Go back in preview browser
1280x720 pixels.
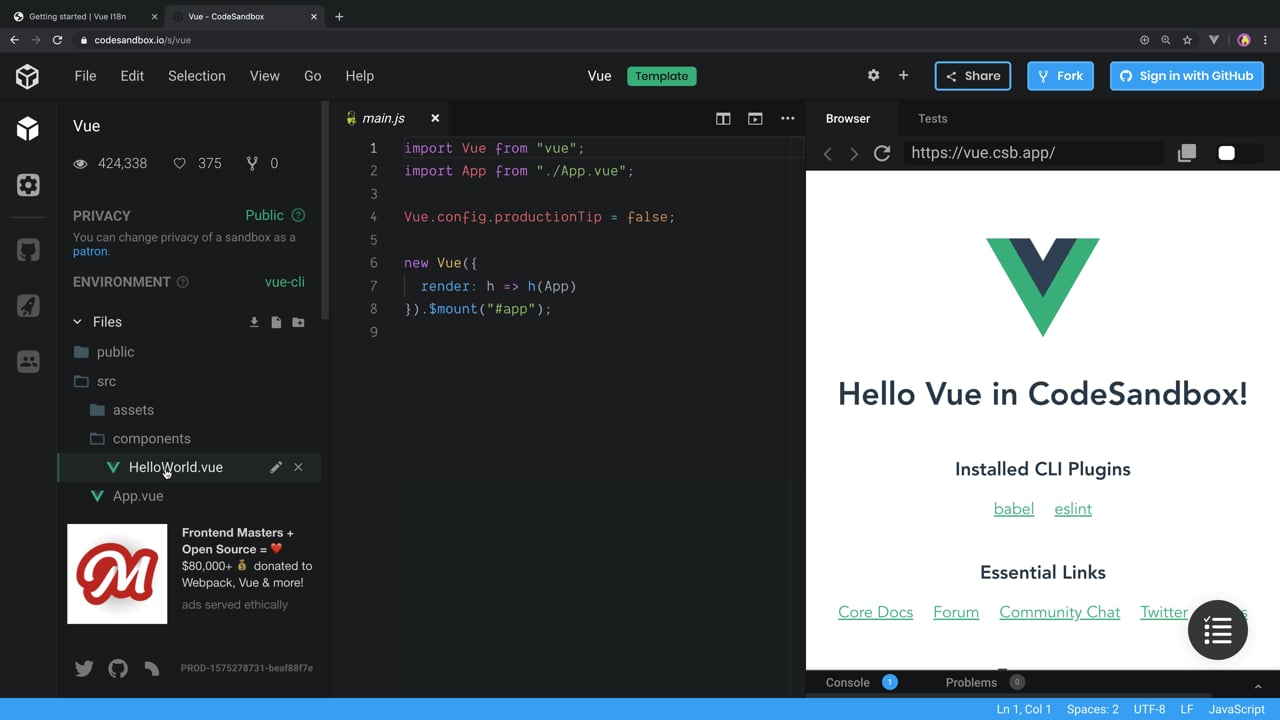click(x=827, y=153)
